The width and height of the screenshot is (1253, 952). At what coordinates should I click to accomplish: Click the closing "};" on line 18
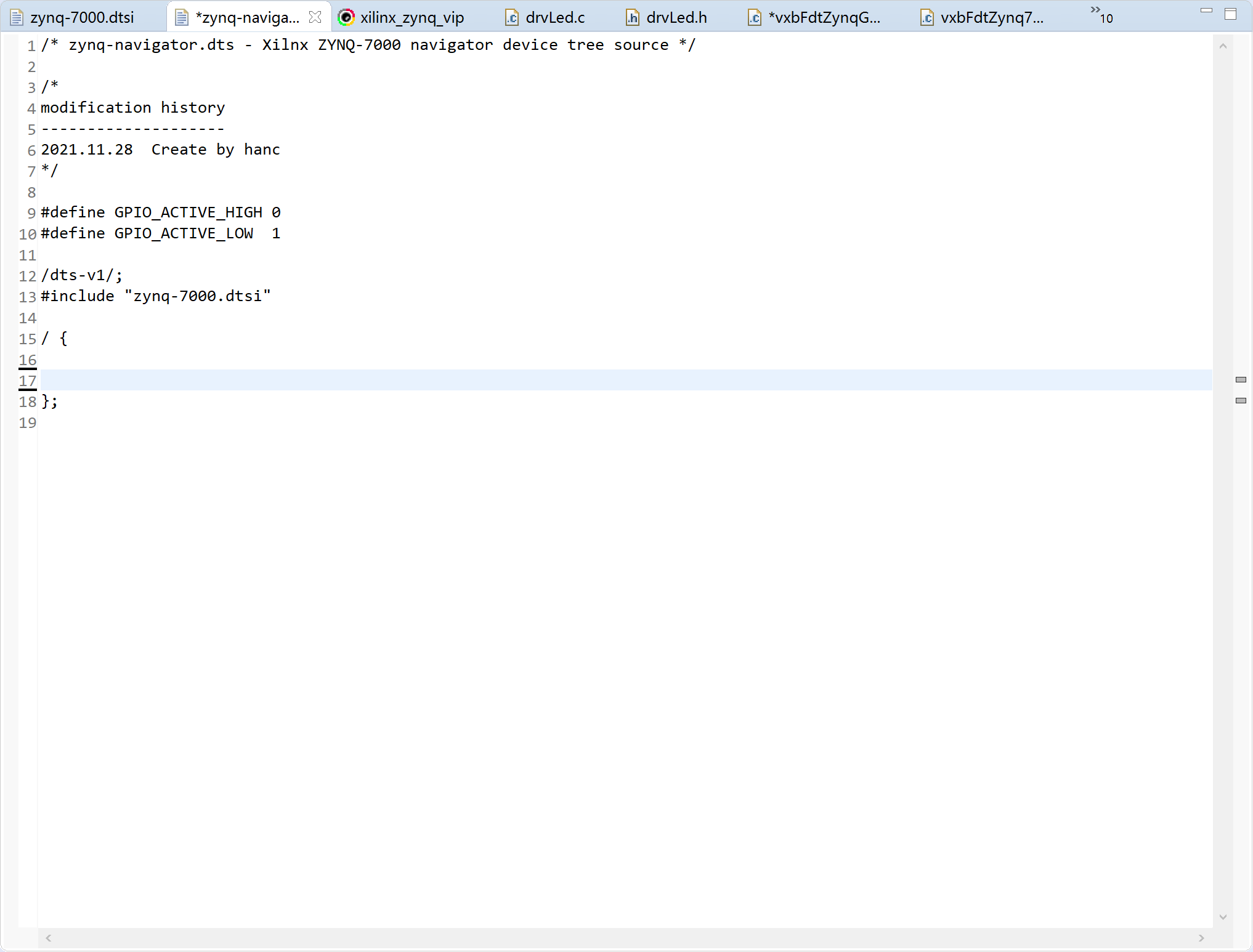50,401
